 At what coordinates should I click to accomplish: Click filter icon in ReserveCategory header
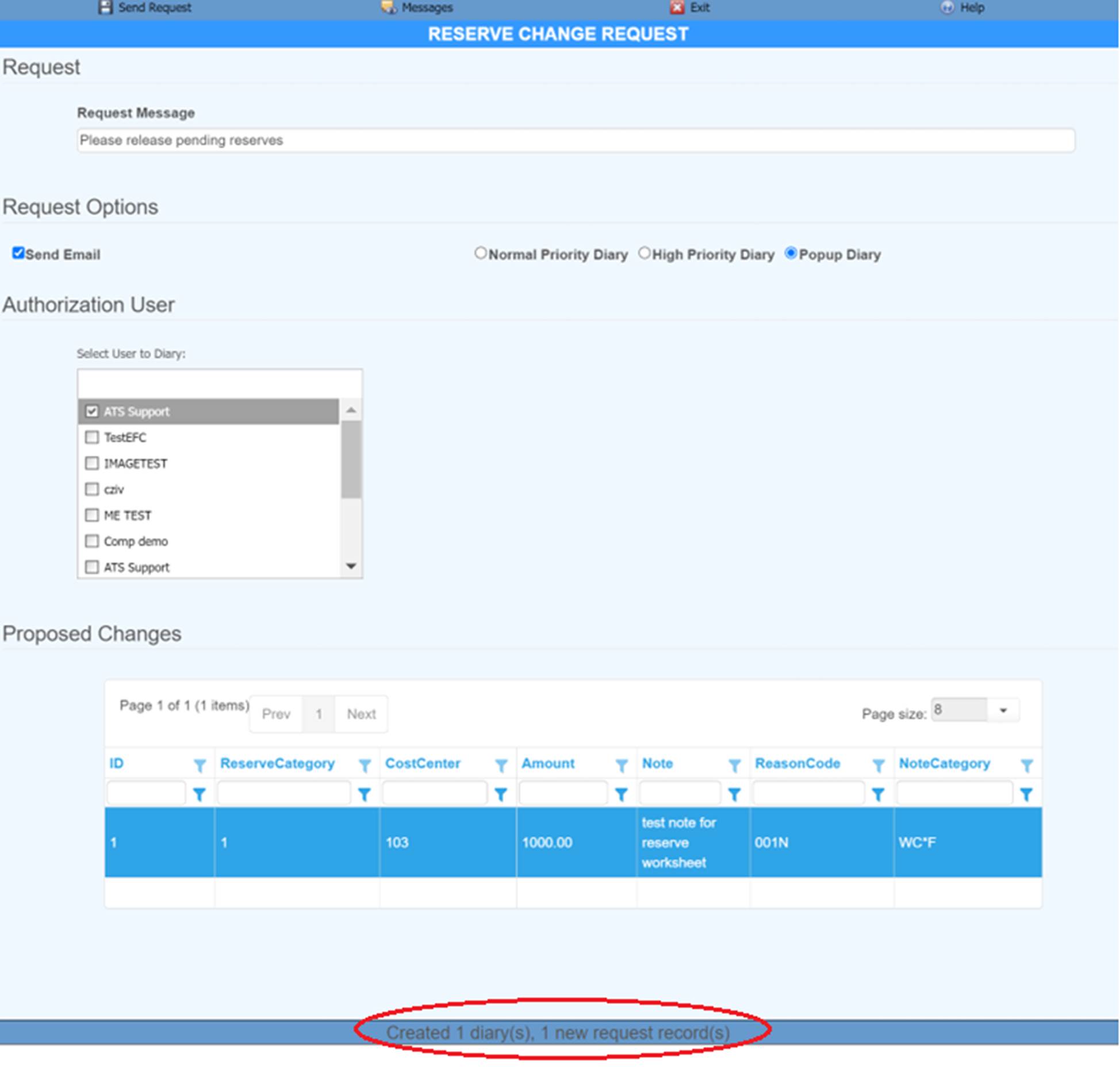tap(365, 765)
